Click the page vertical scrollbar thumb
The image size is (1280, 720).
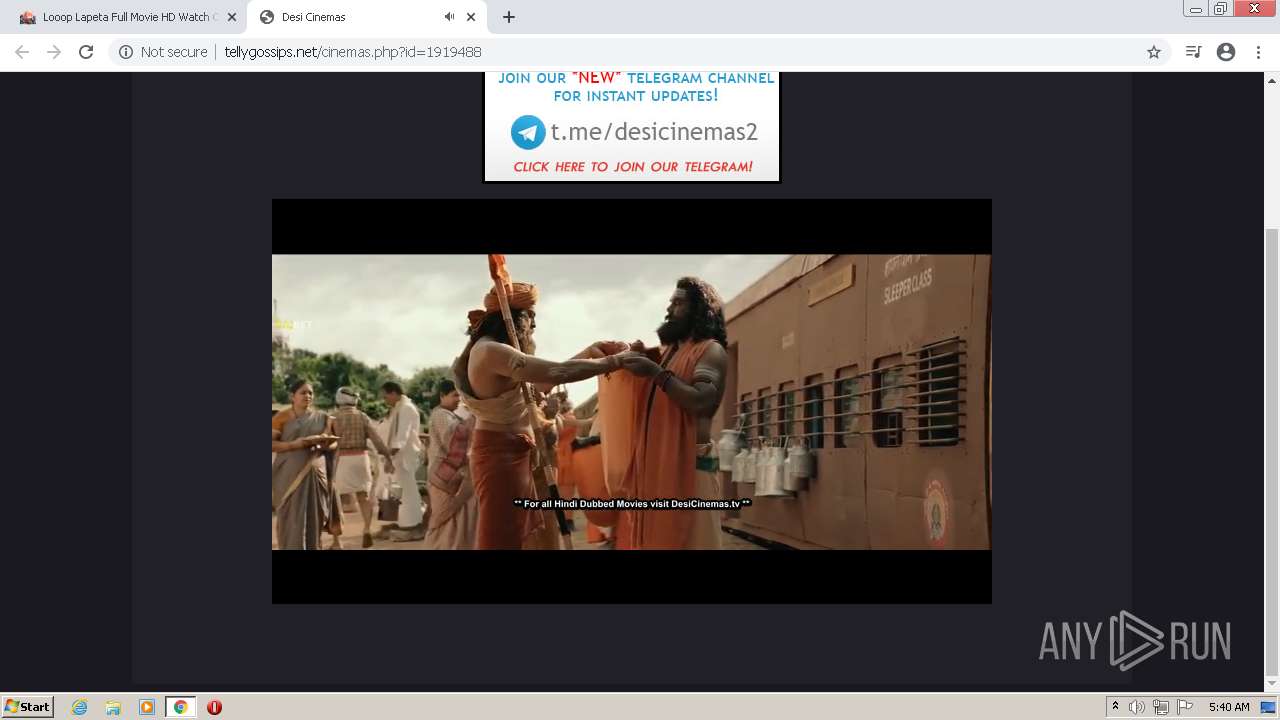click(x=1272, y=450)
